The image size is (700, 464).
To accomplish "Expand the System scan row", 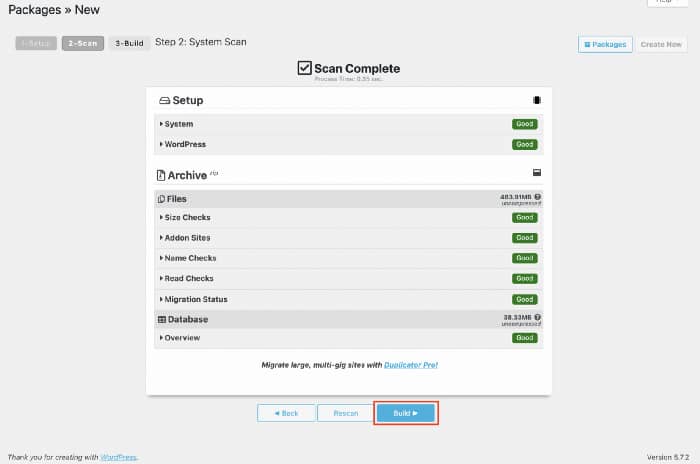I will 179,124.
